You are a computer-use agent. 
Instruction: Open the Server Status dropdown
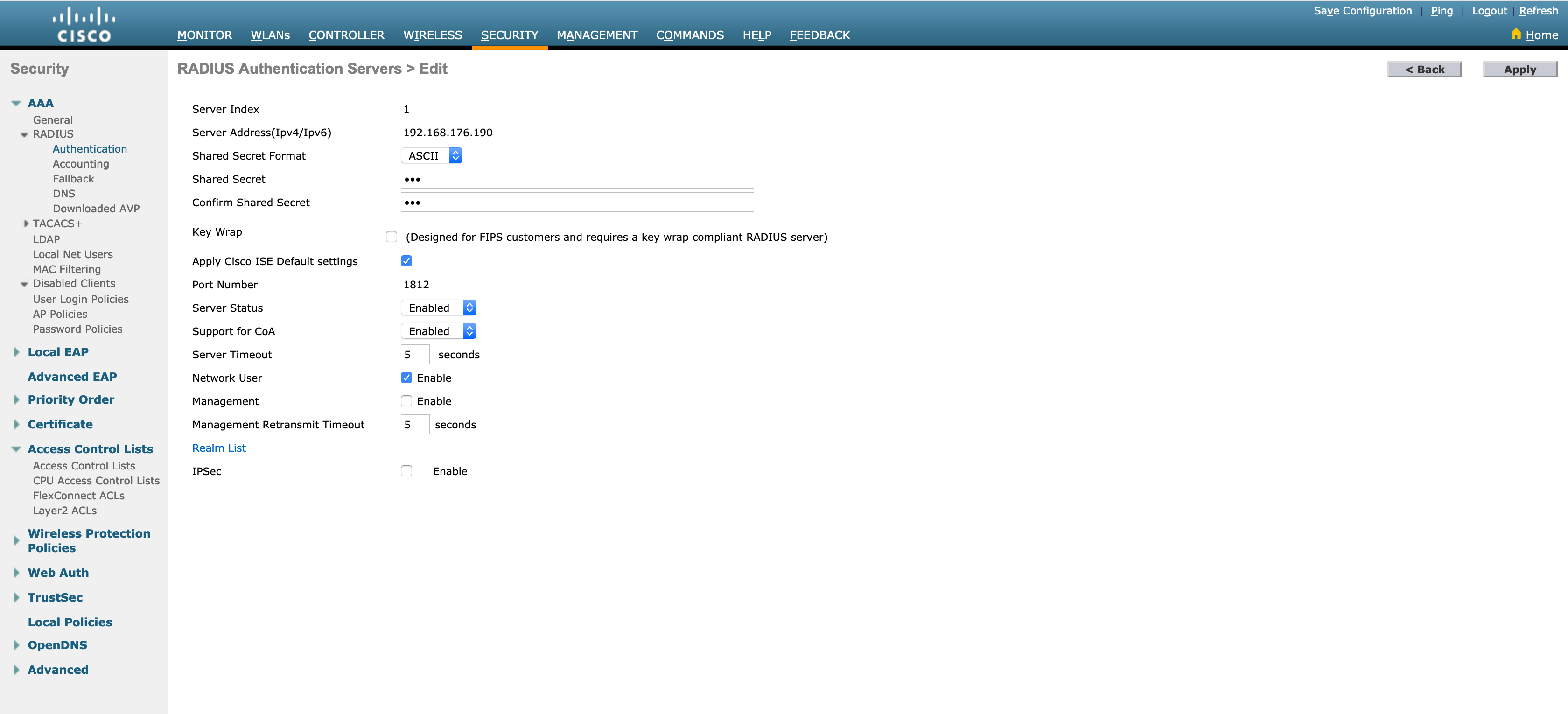[x=438, y=308]
